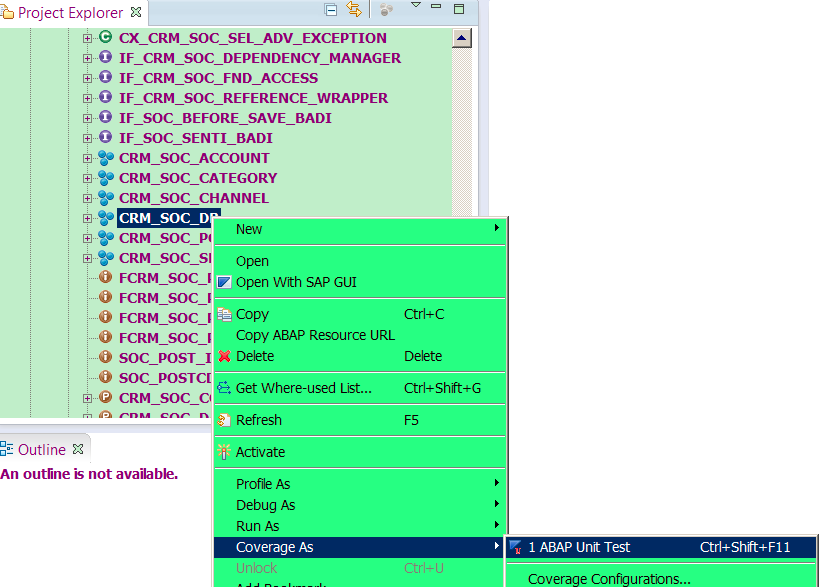Expand the IF_SOC_SENTI_BADI node

pyautogui.click(x=87, y=138)
